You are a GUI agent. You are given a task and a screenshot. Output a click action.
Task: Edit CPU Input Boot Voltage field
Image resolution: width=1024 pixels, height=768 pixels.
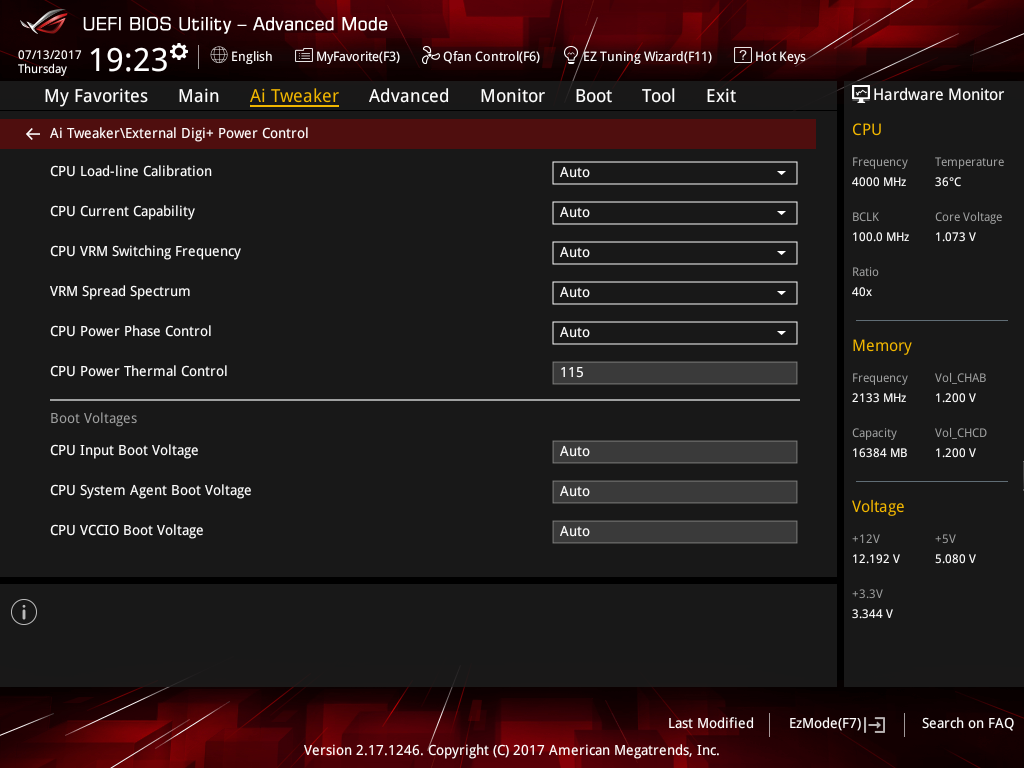pos(675,452)
